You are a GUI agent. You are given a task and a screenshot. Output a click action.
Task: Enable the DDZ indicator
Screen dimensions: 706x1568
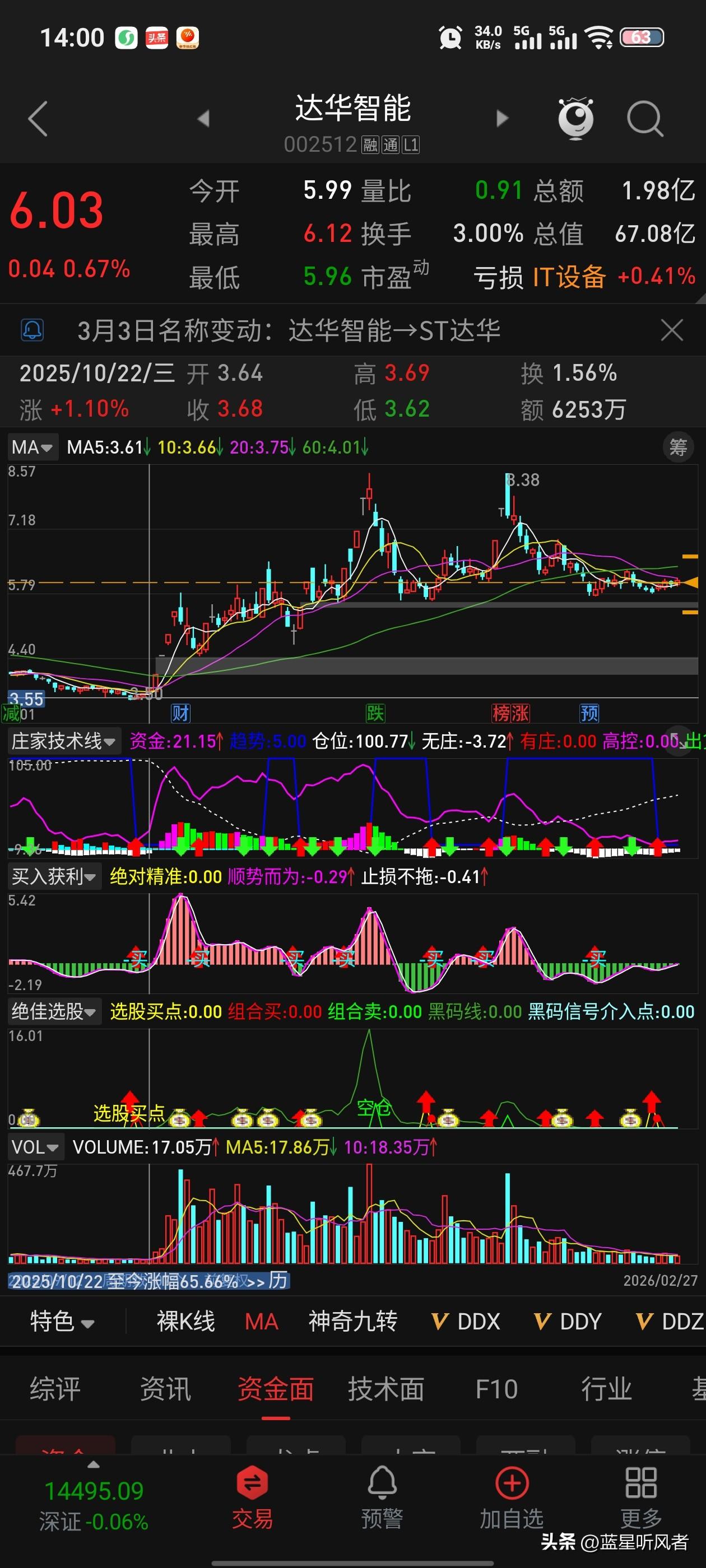pyautogui.click(x=670, y=1322)
